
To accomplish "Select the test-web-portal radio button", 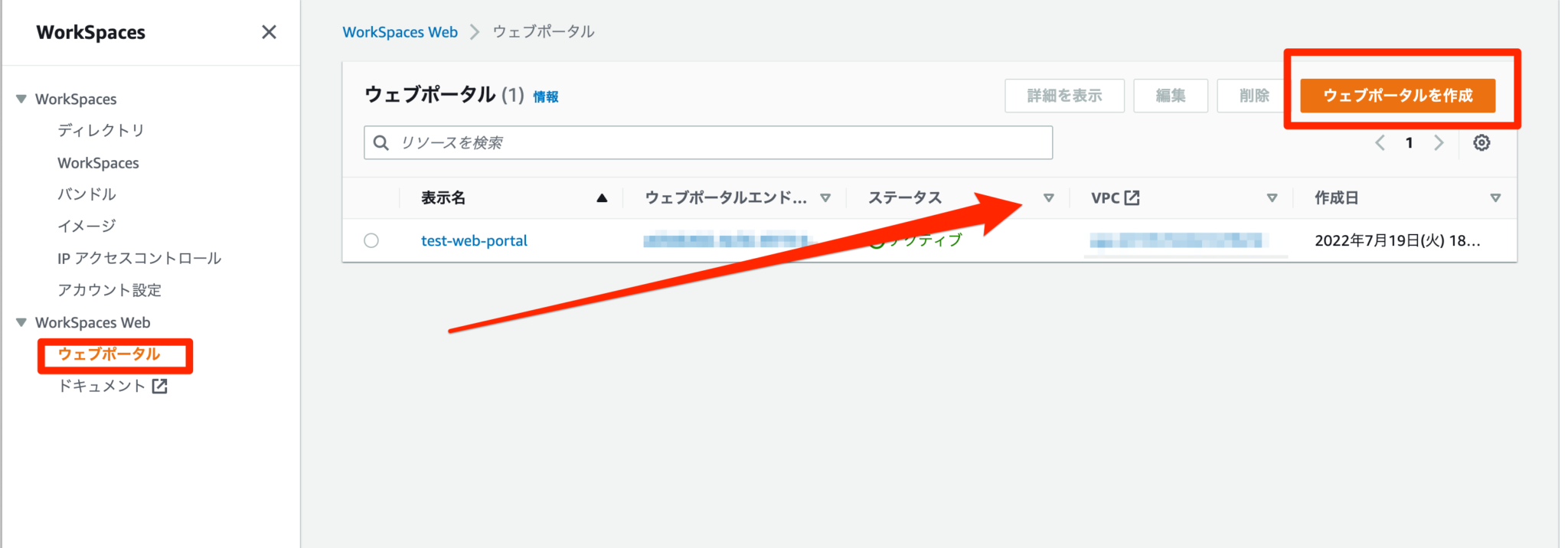I will click(x=371, y=240).
